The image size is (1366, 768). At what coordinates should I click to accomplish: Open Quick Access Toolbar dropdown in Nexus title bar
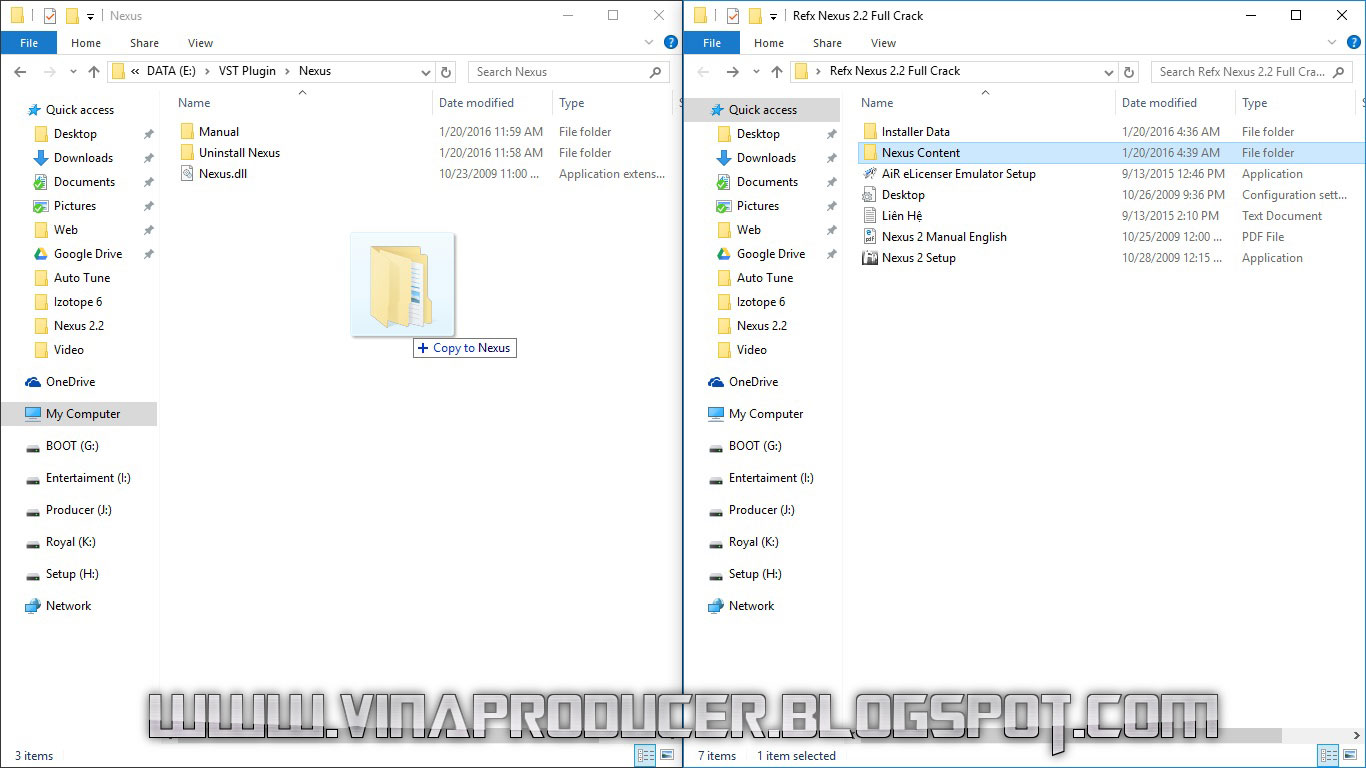(90, 17)
